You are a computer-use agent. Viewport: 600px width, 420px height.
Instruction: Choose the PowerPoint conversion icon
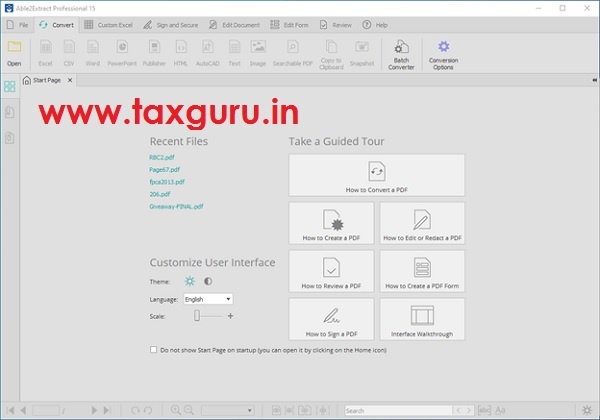[122, 54]
